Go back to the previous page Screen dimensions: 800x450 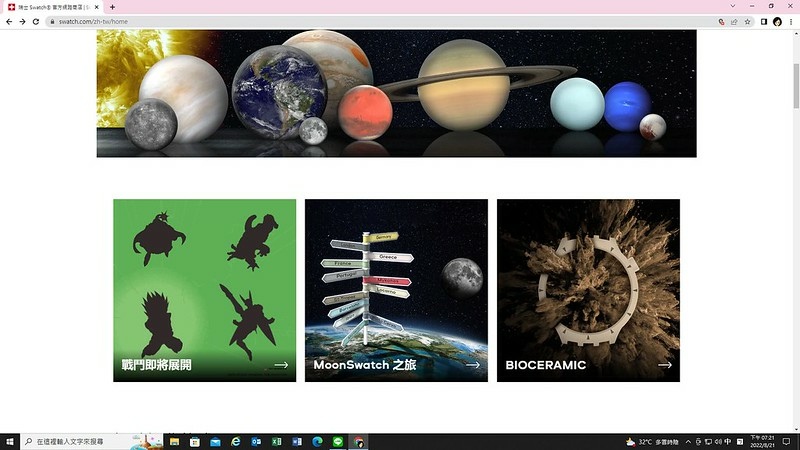pyautogui.click(x=9, y=22)
